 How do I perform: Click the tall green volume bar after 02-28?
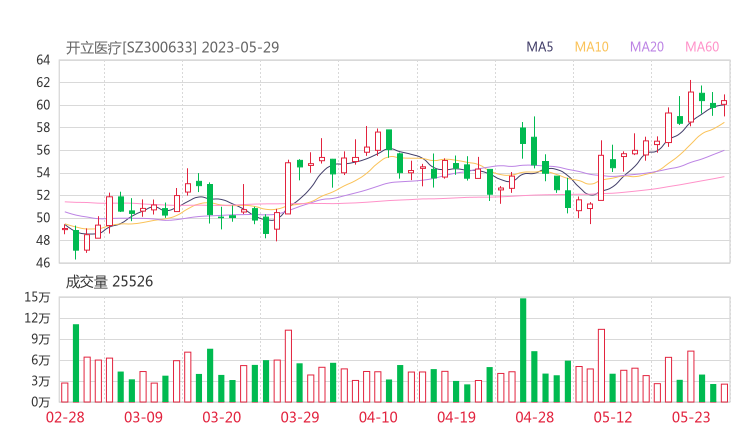click(x=76, y=364)
